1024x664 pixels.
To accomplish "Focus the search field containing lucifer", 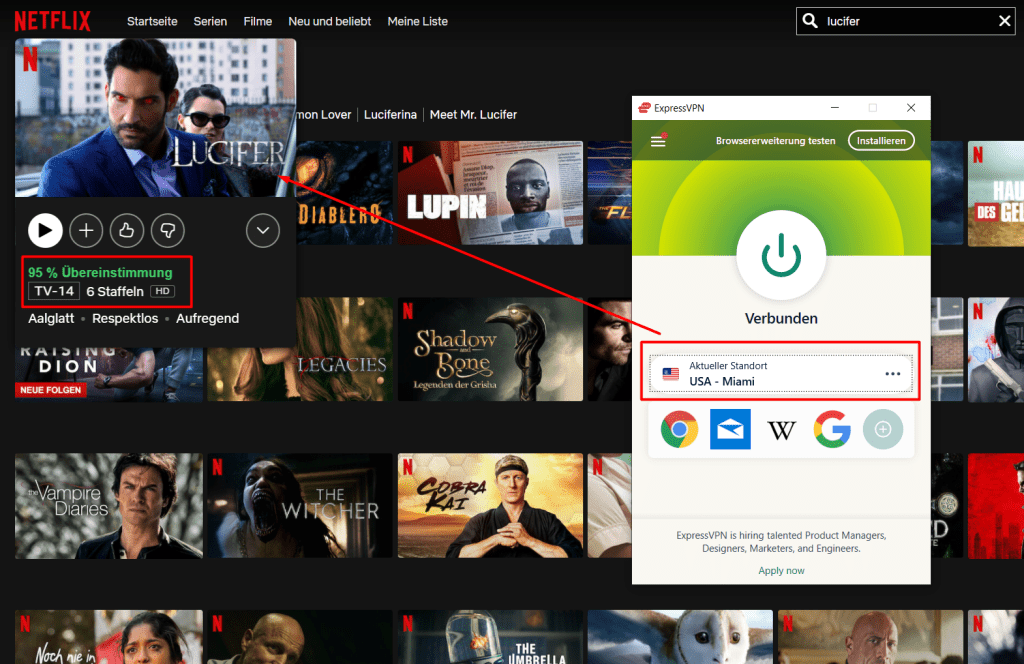I will click(x=908, y=22).
